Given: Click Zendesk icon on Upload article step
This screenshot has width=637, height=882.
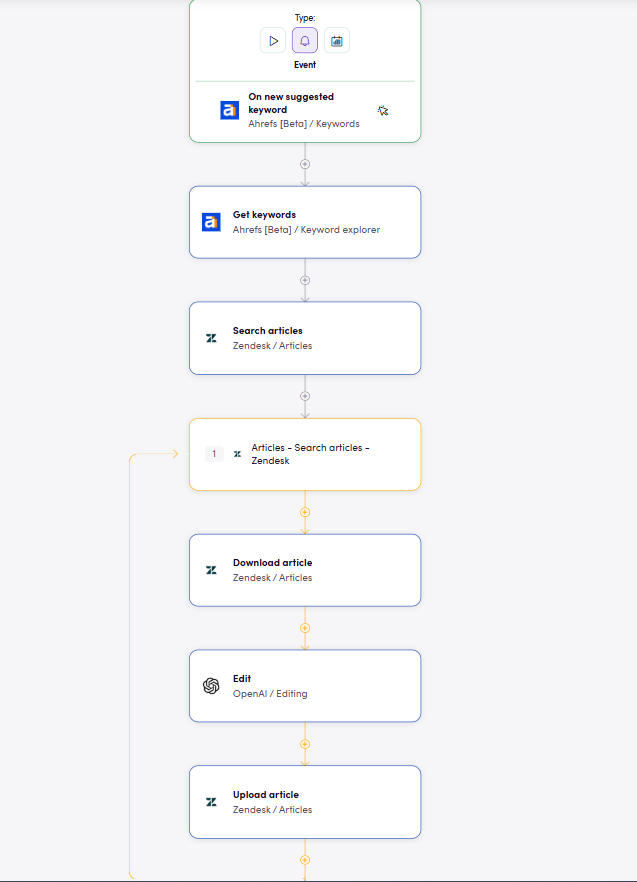Looking at the screenshot, I should coord(211,802).
